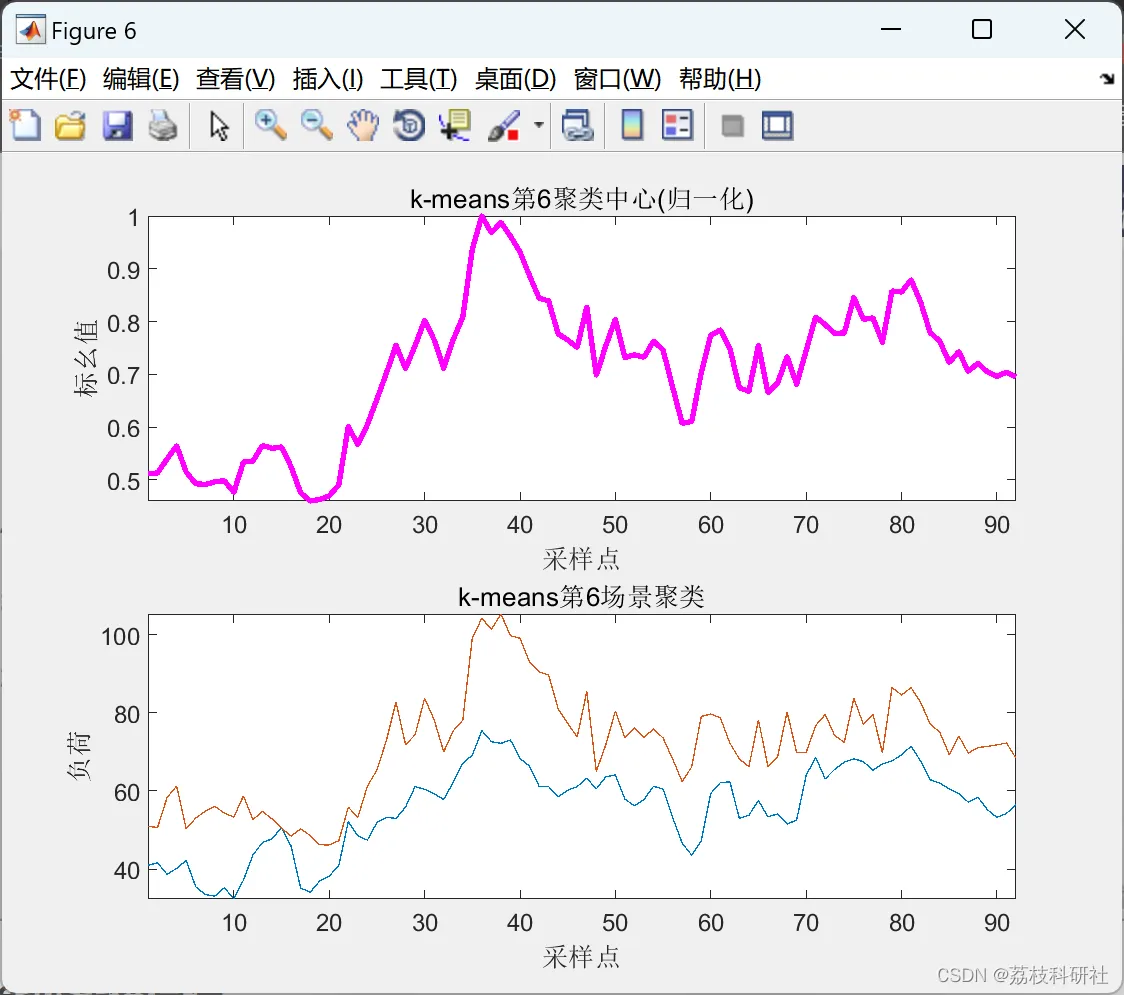Activate the Zoom Out magnifier tool
The width and height of the screenshot is (1124, 995).
[316, 125]
